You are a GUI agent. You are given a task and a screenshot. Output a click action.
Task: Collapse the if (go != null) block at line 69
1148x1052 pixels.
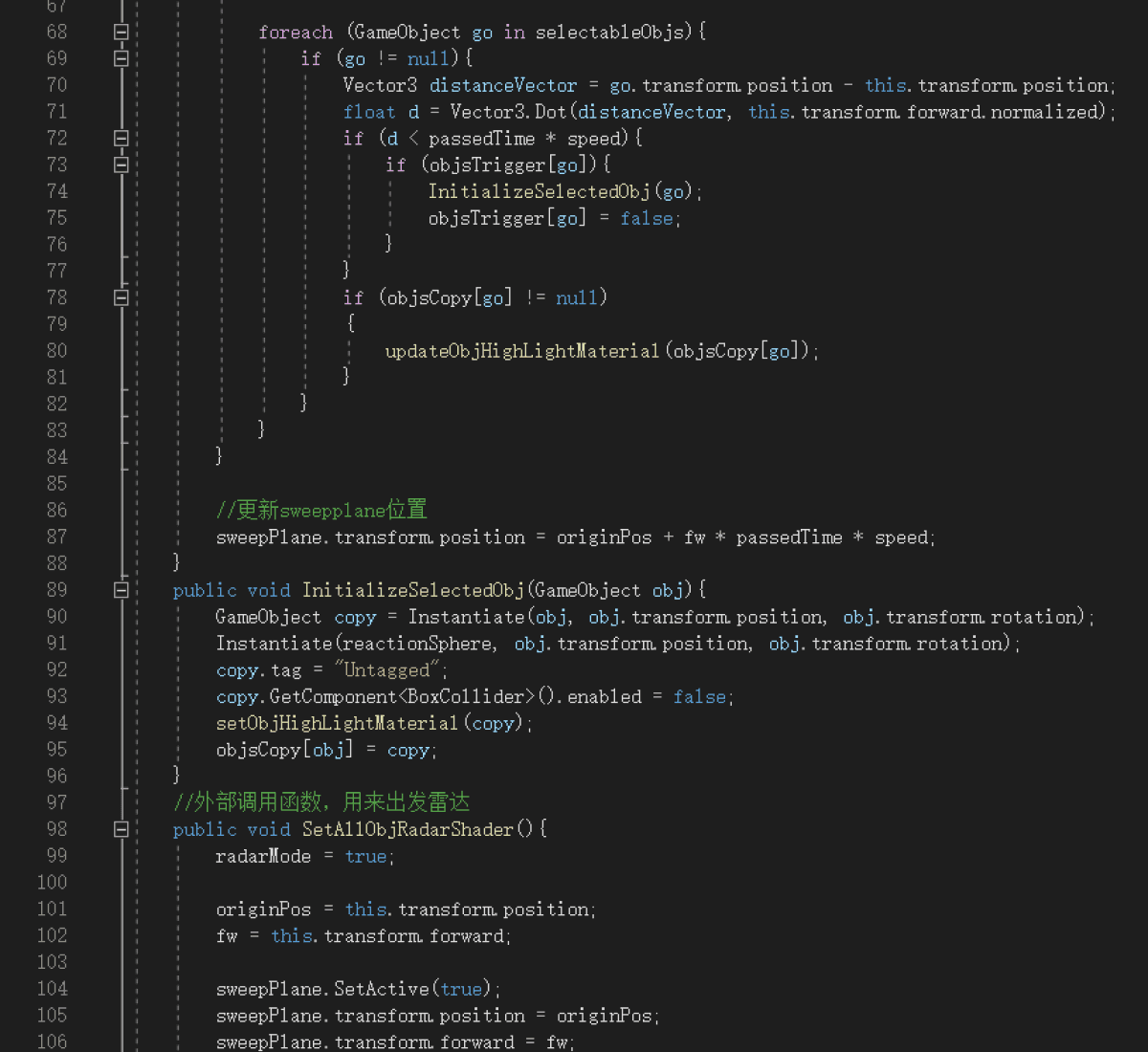121,58
